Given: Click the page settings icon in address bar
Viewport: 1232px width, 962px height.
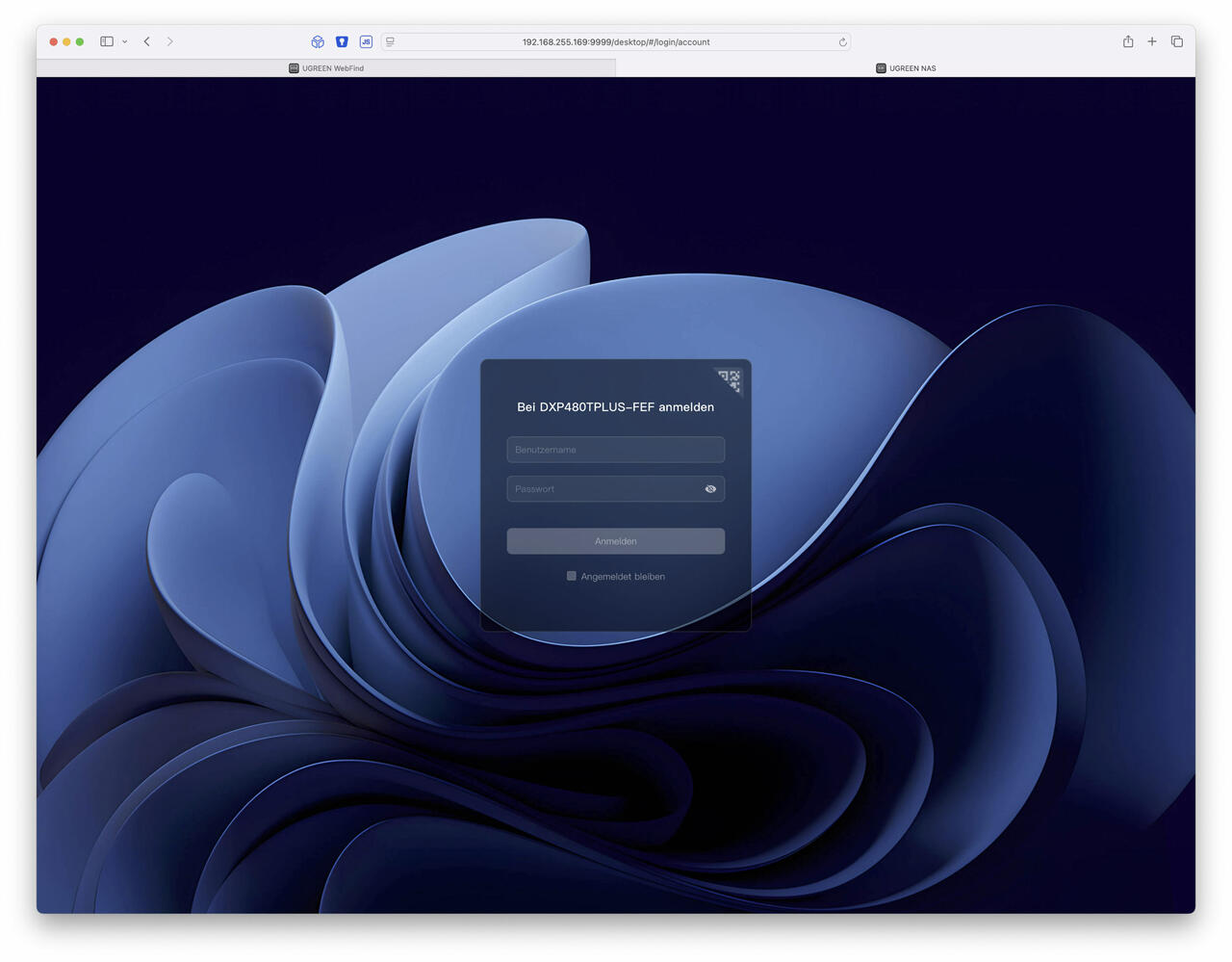Looking at the screenshot, I should 390,41.
